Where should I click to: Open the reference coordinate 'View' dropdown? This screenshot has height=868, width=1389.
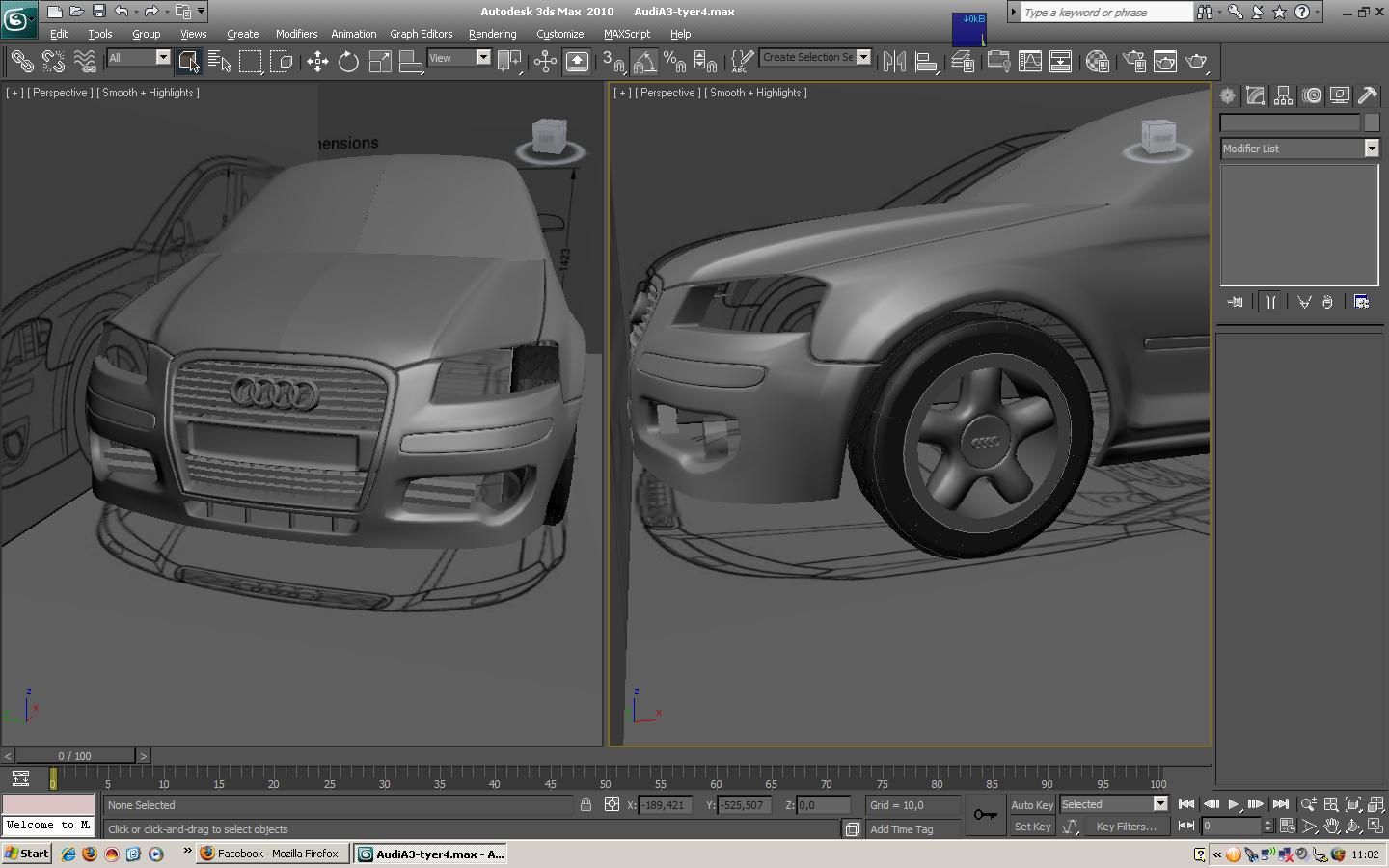483,58
